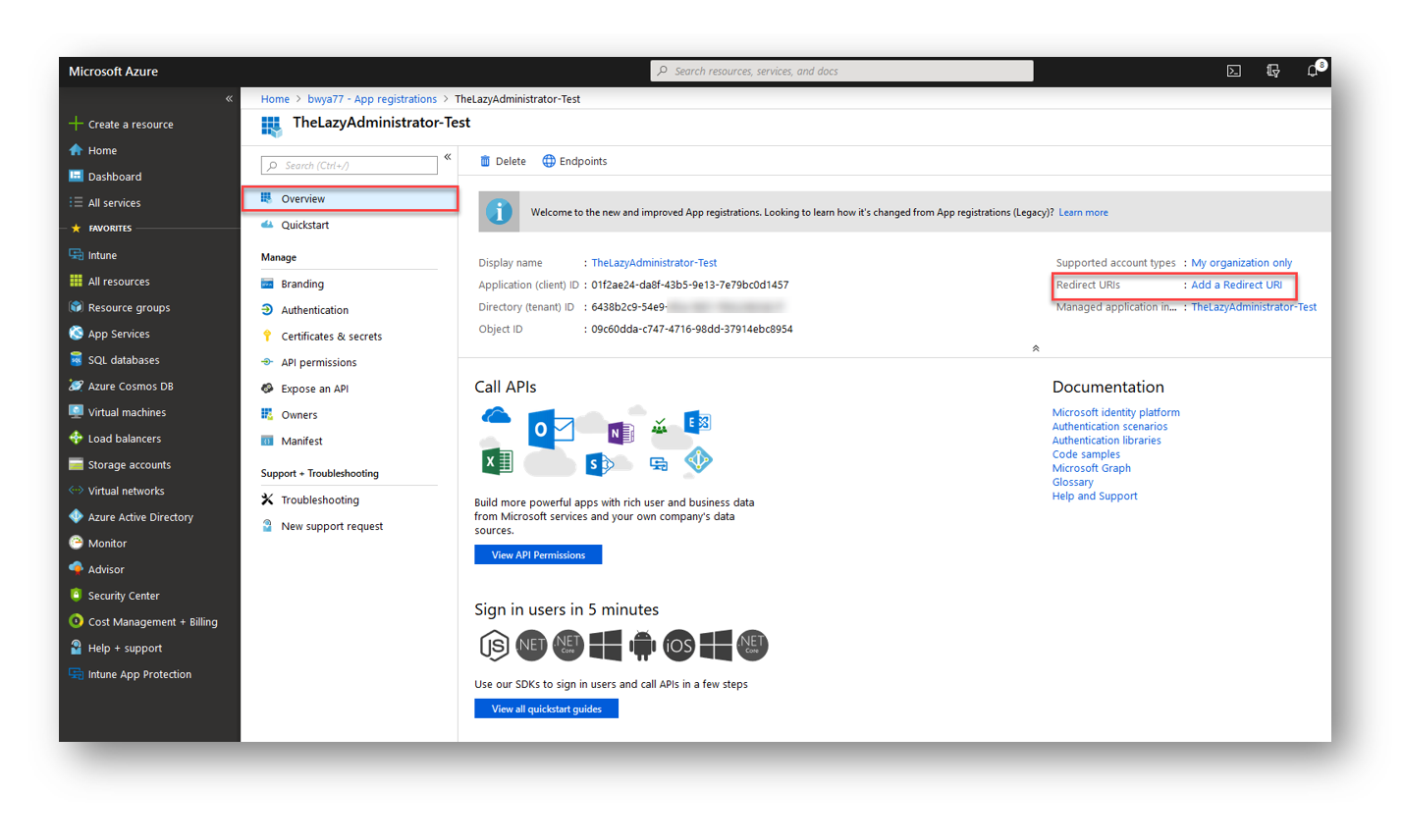The height and width of the screenshot is (840, 1403).
Task: Click Cost Management + Billing icon
Action: [76, 621]
